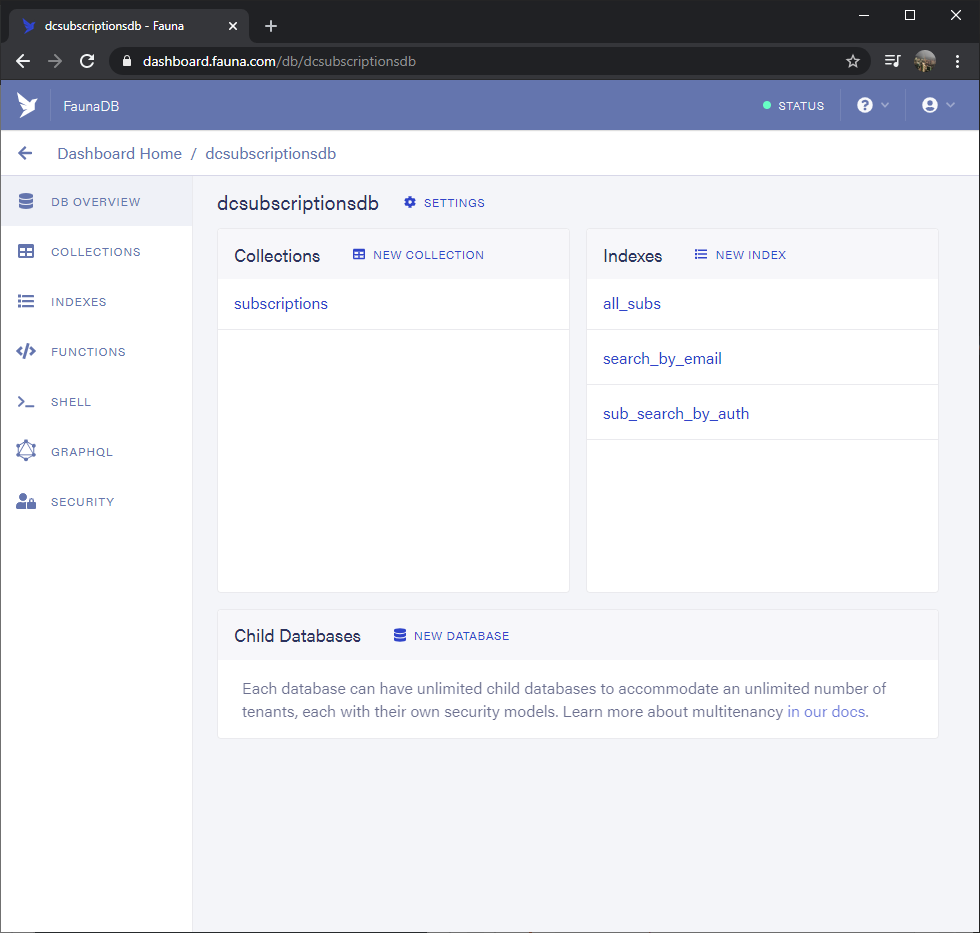Click the FaunaDB logo in the header
Image resolution: width=980 pixels, height=933 pixels.
27,104
